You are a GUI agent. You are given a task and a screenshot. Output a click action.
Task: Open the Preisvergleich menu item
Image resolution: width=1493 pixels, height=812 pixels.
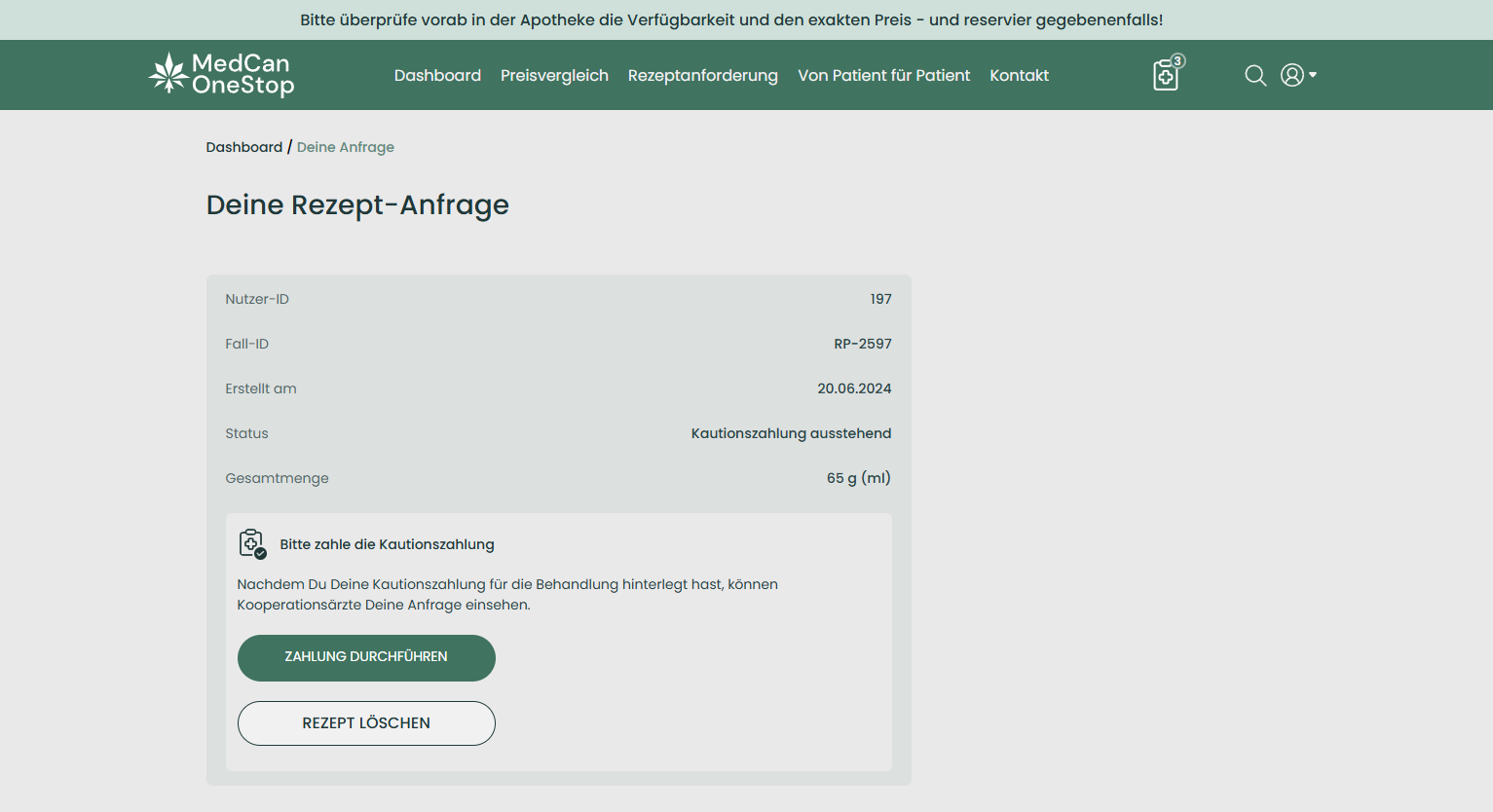coord(554,76)
